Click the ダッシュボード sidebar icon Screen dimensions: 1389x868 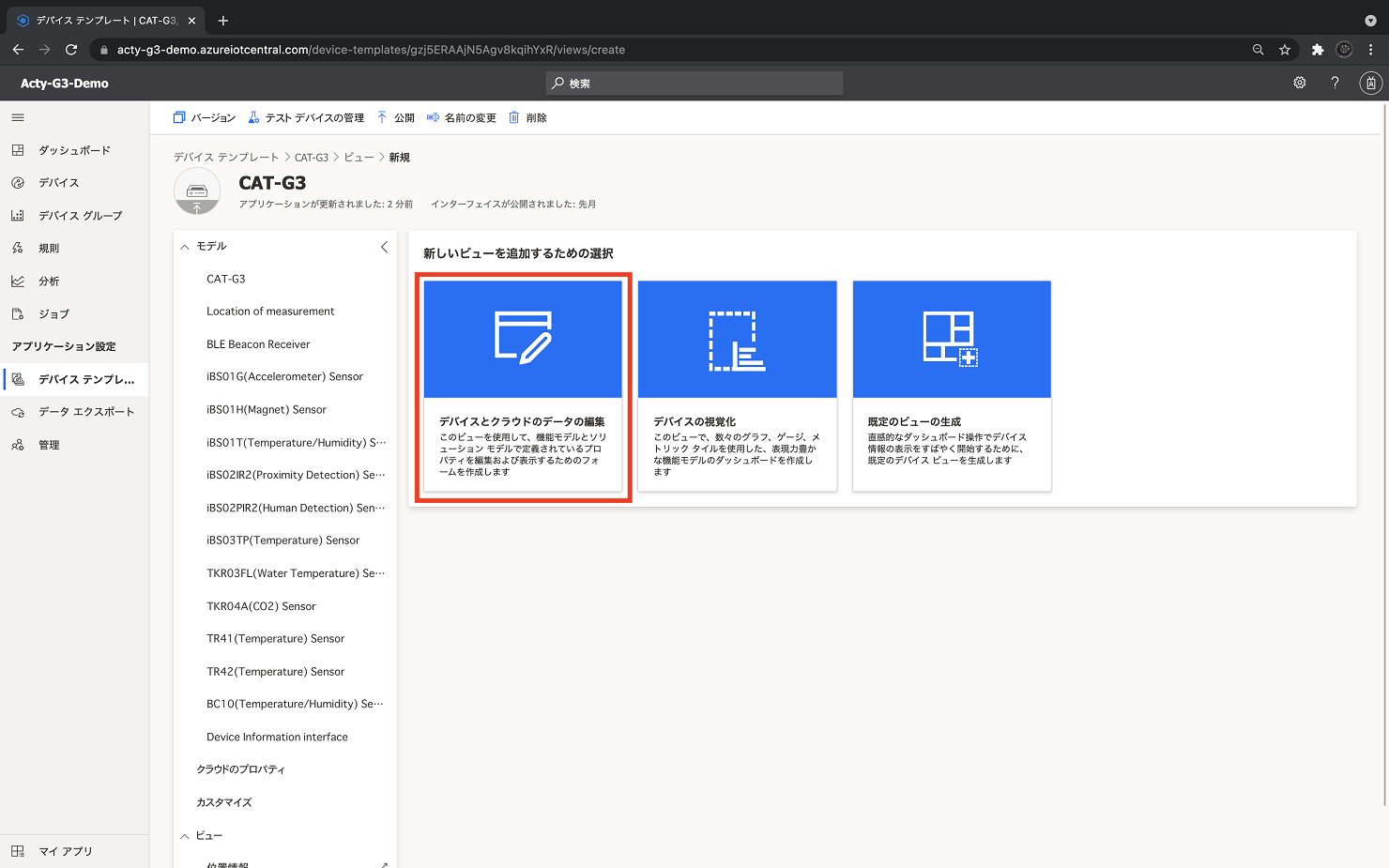tap(18, 150)
